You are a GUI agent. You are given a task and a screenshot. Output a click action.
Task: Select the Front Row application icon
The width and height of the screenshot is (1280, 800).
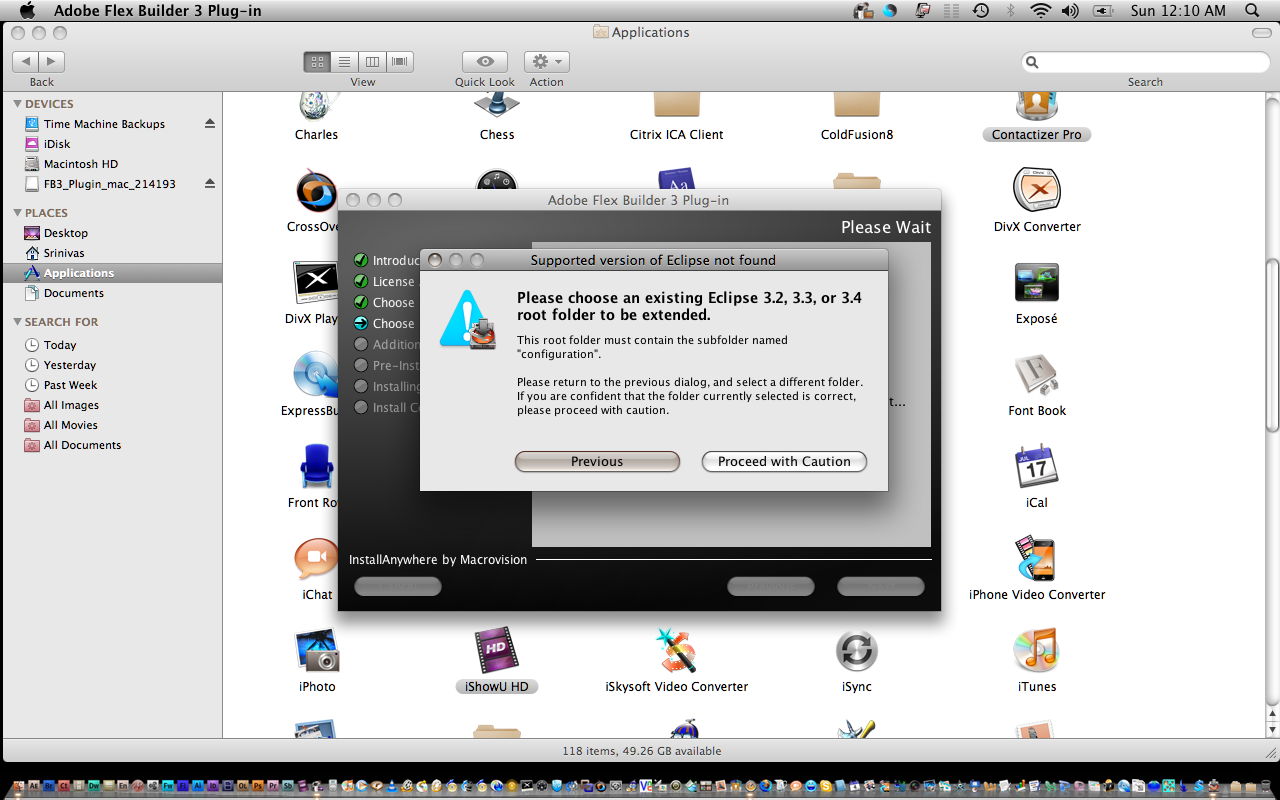[317, 466]
